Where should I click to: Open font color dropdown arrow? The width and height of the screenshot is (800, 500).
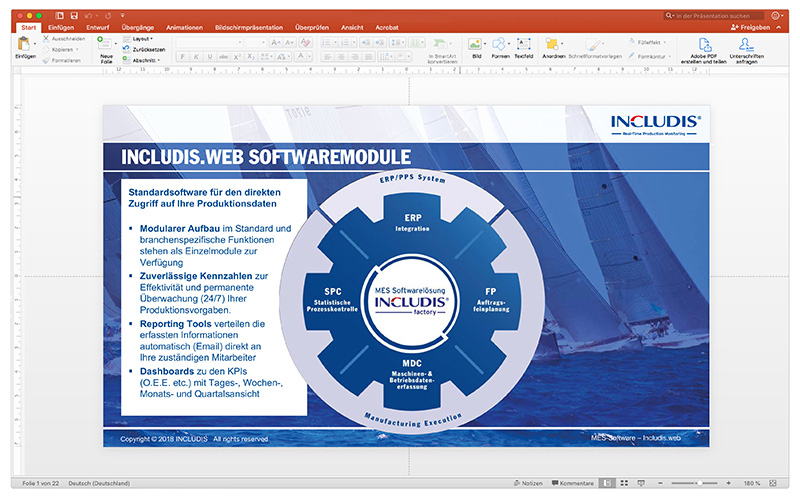[x=309, y=57]
